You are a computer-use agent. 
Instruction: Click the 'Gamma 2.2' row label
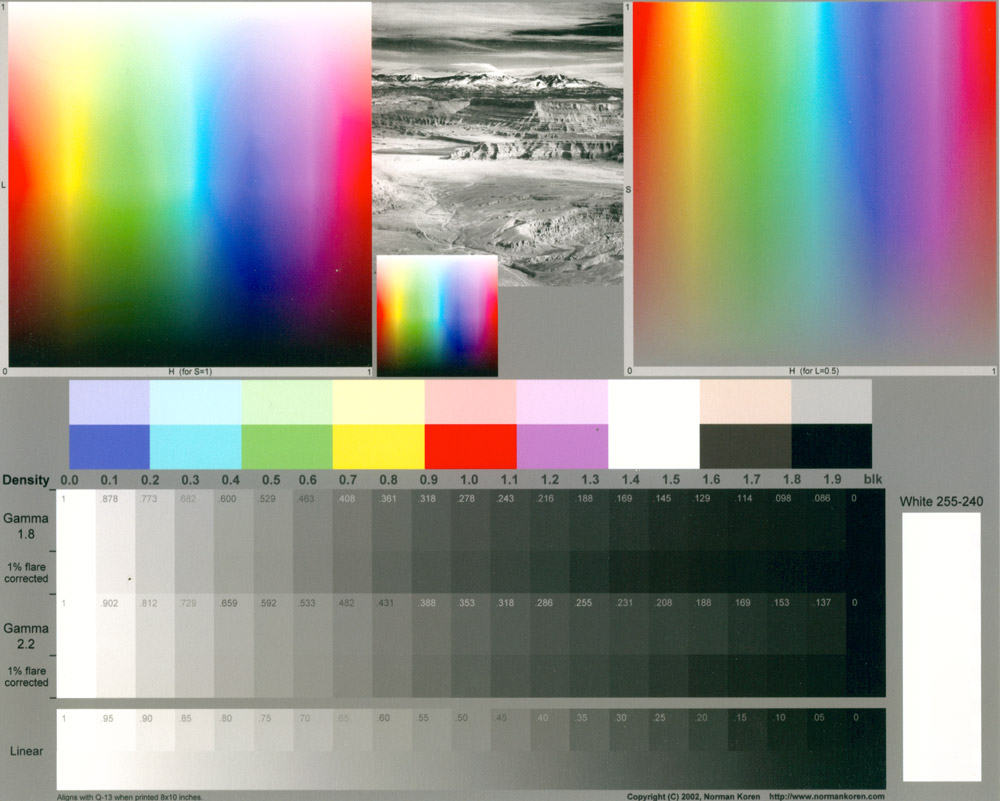click(x=26, y=636)
